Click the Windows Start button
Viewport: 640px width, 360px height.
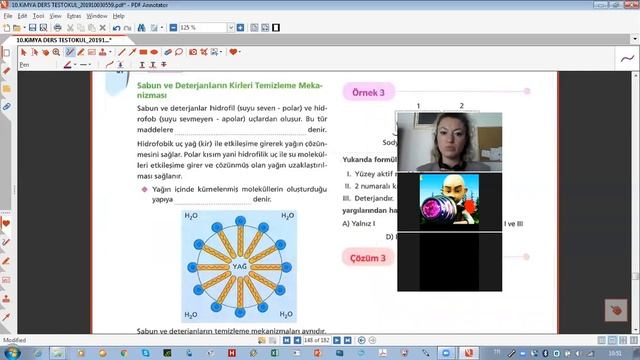(12, 353)
